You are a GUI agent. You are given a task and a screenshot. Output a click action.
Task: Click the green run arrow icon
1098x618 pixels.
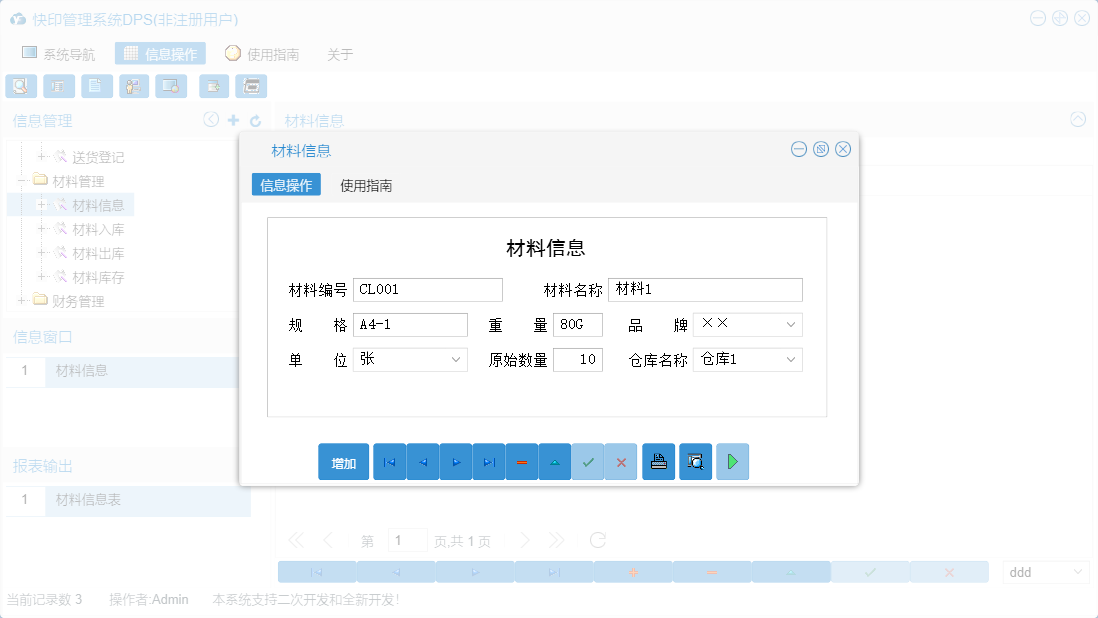tap(732, 461)
